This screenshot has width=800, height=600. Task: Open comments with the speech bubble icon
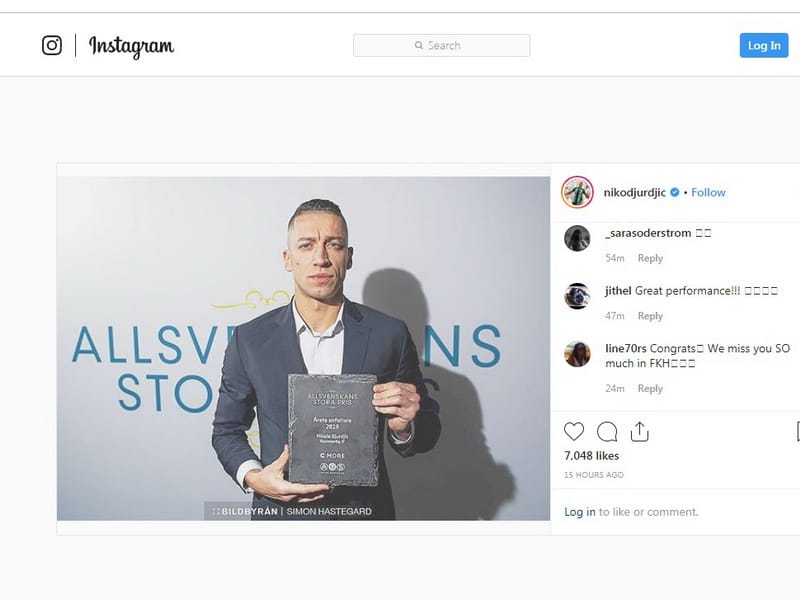(607, 432)
